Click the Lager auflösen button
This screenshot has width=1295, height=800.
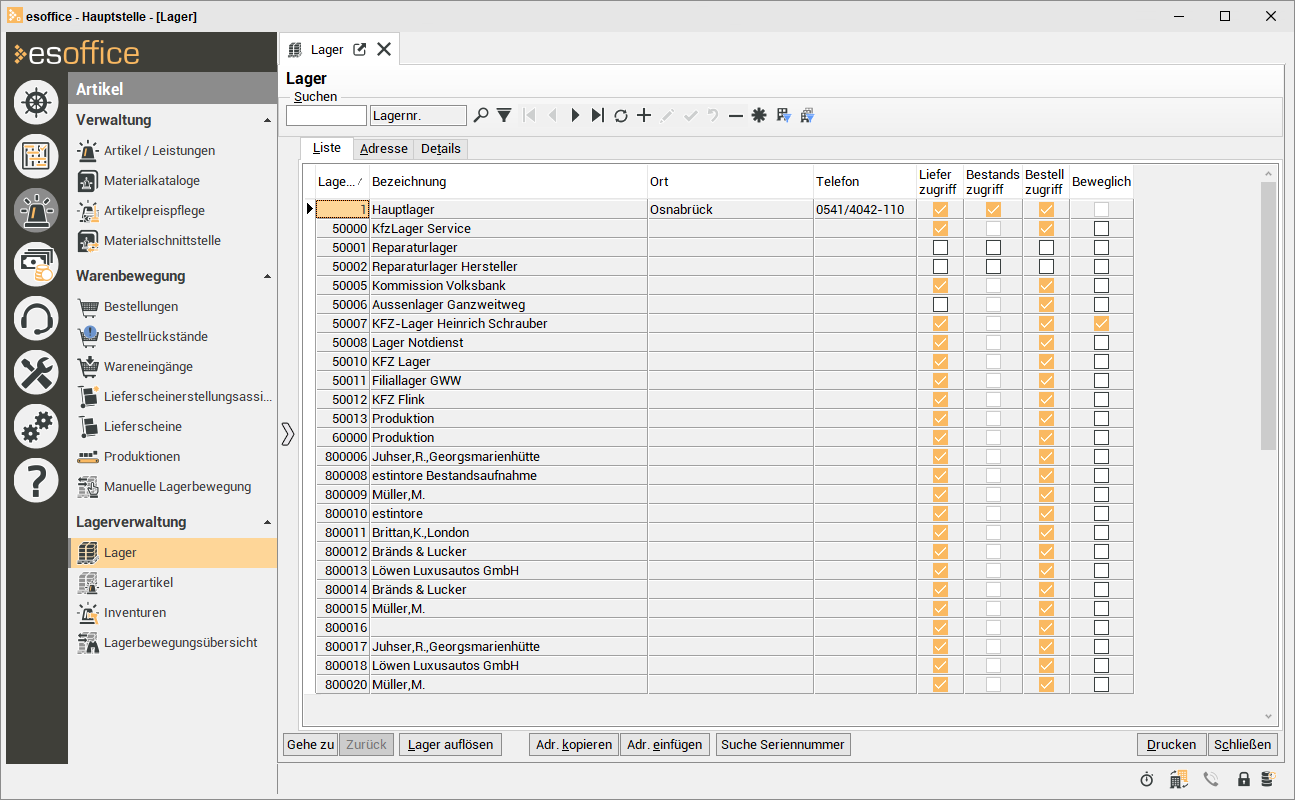tap(450, 745)
